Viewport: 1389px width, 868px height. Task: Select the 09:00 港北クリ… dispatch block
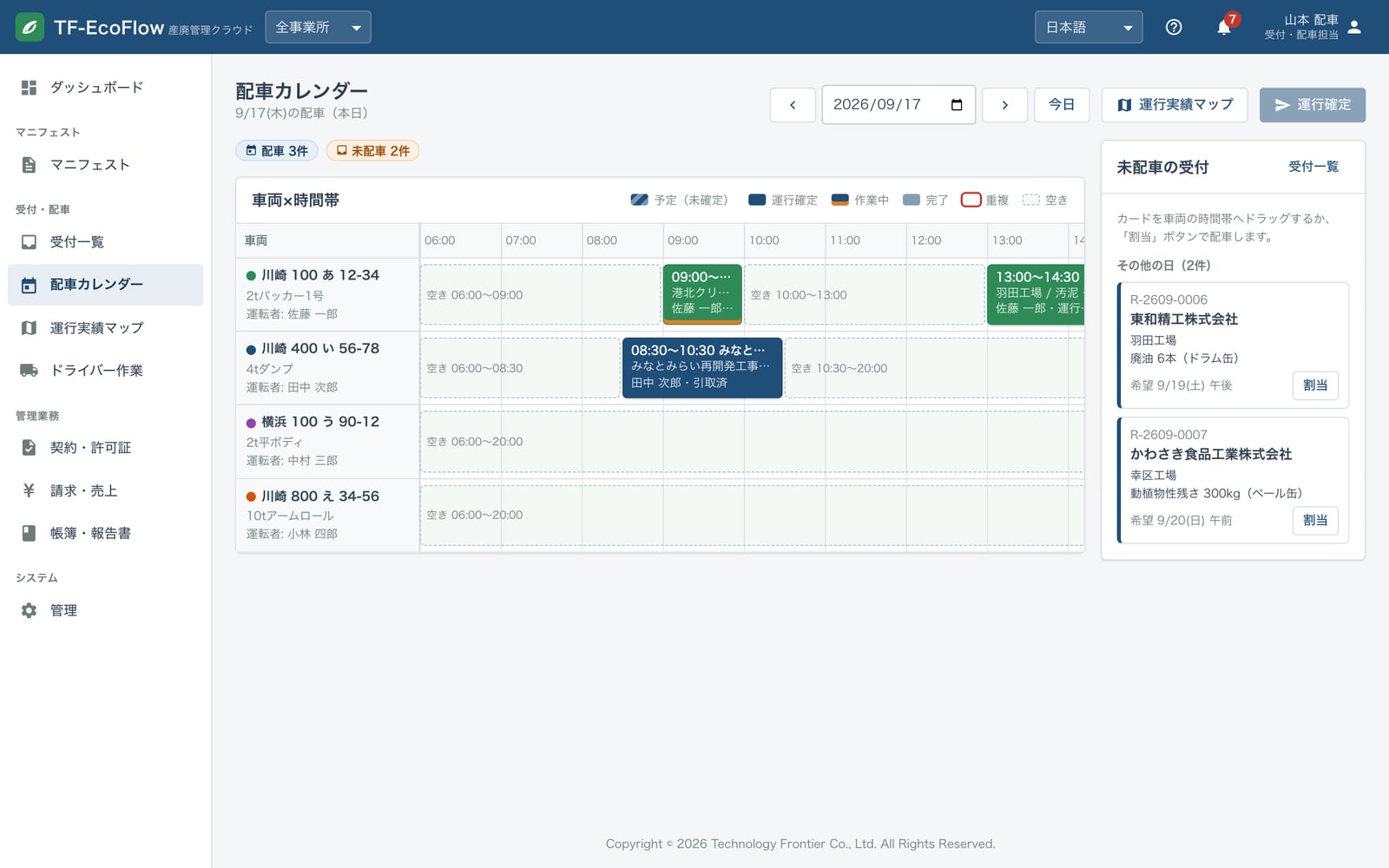[702, 295]
